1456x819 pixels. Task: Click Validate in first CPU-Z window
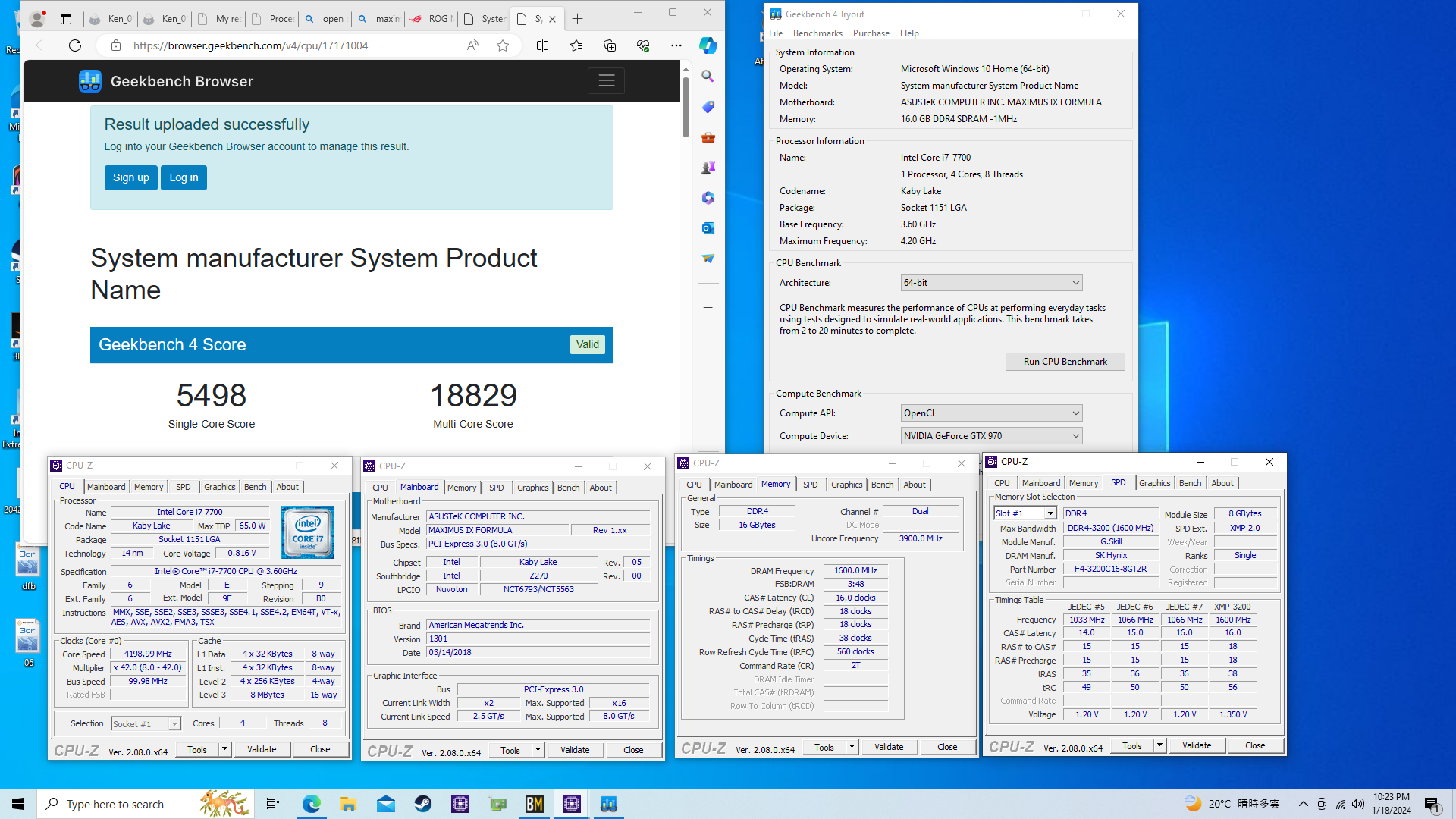coord(262,749)
